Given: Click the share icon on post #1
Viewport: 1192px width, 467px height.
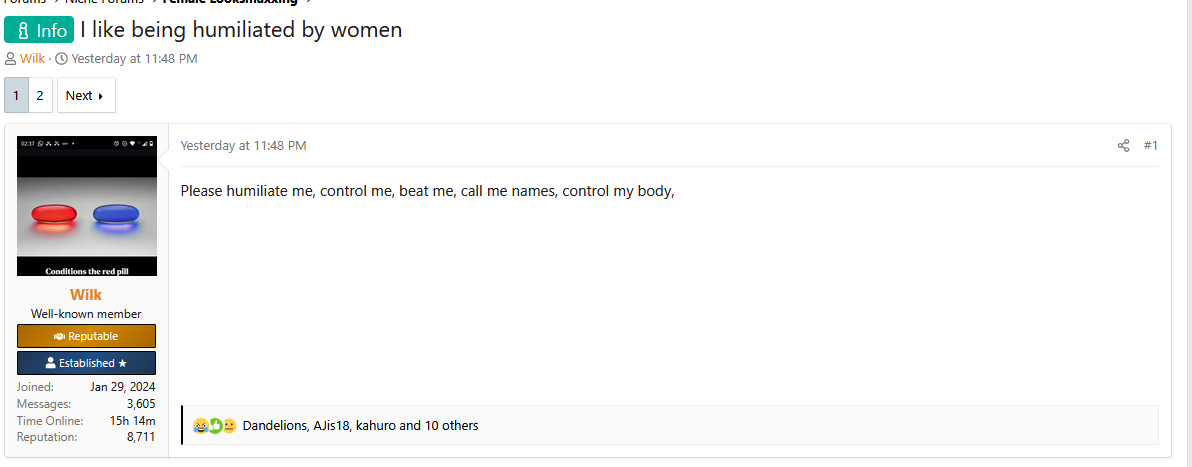Looking at the screenshot, I should pyautogui.click(x=1123, y=145).
